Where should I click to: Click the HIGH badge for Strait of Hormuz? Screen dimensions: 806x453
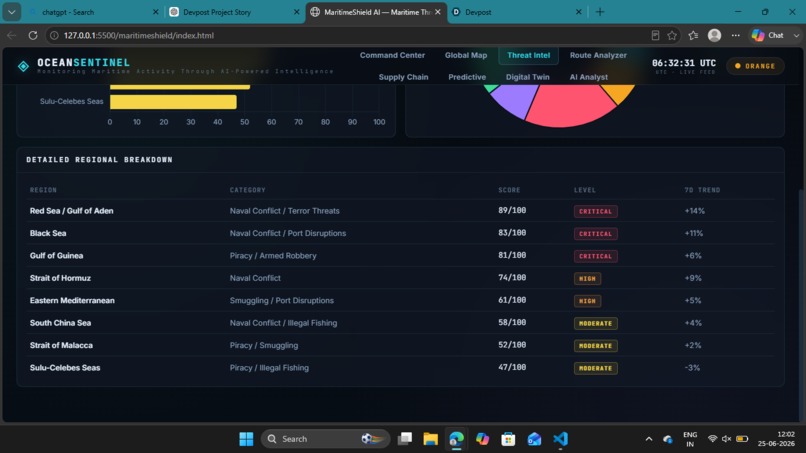587,278
